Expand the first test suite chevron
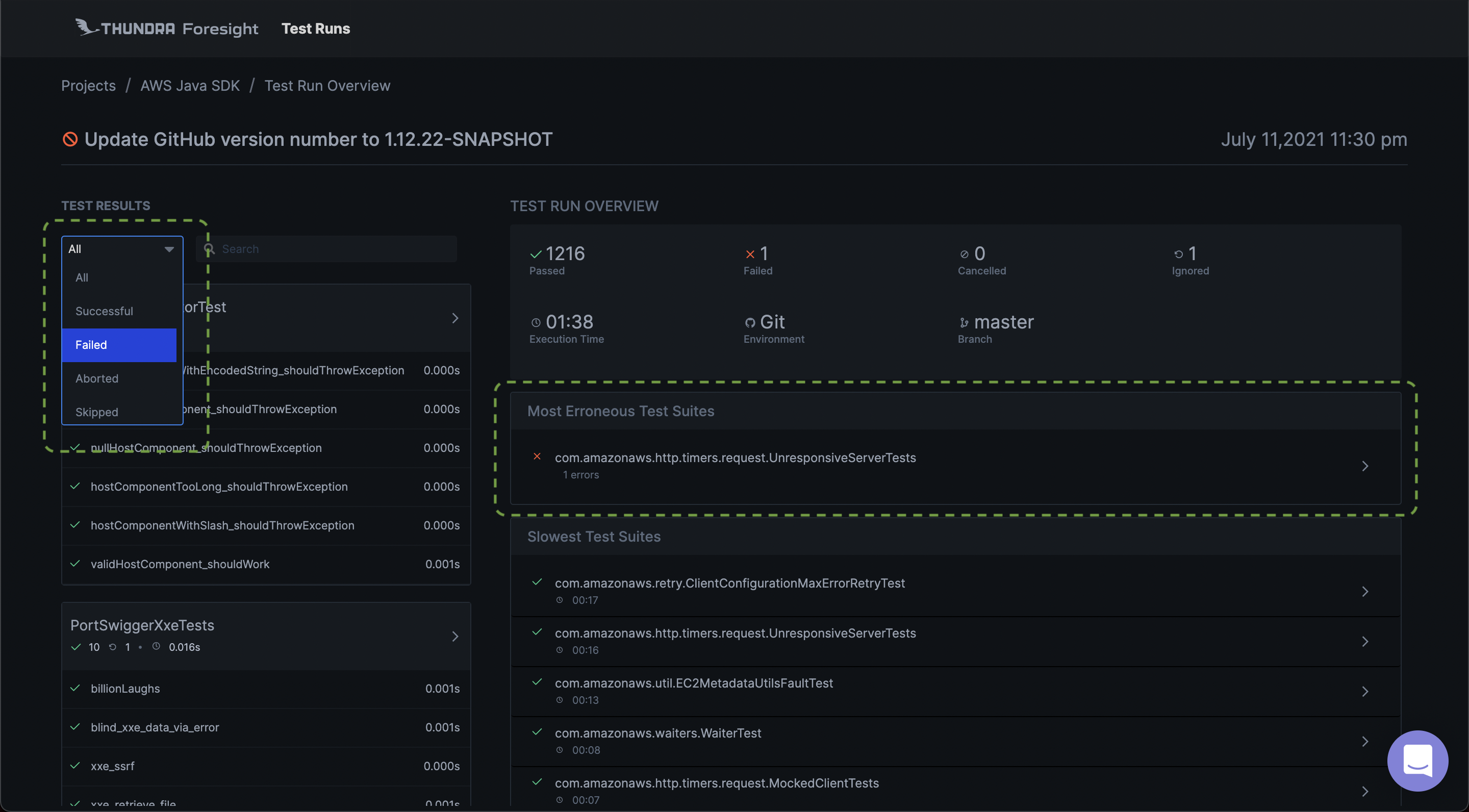 coord(455,318)
